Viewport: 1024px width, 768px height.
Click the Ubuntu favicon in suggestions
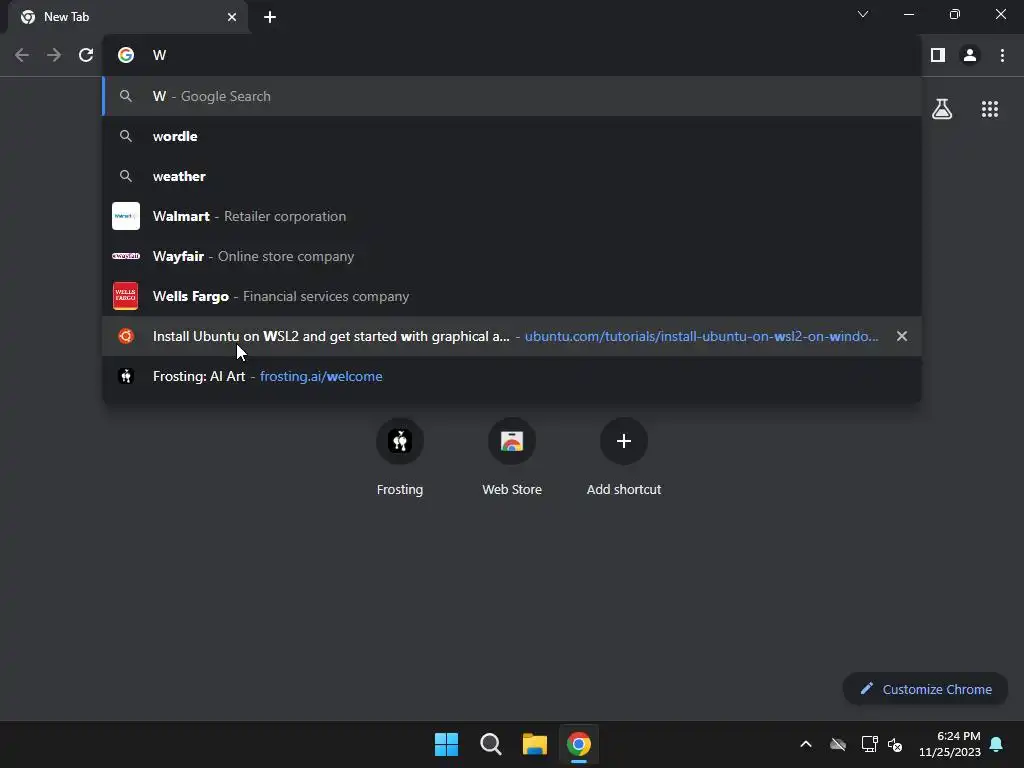click(126, 336)
